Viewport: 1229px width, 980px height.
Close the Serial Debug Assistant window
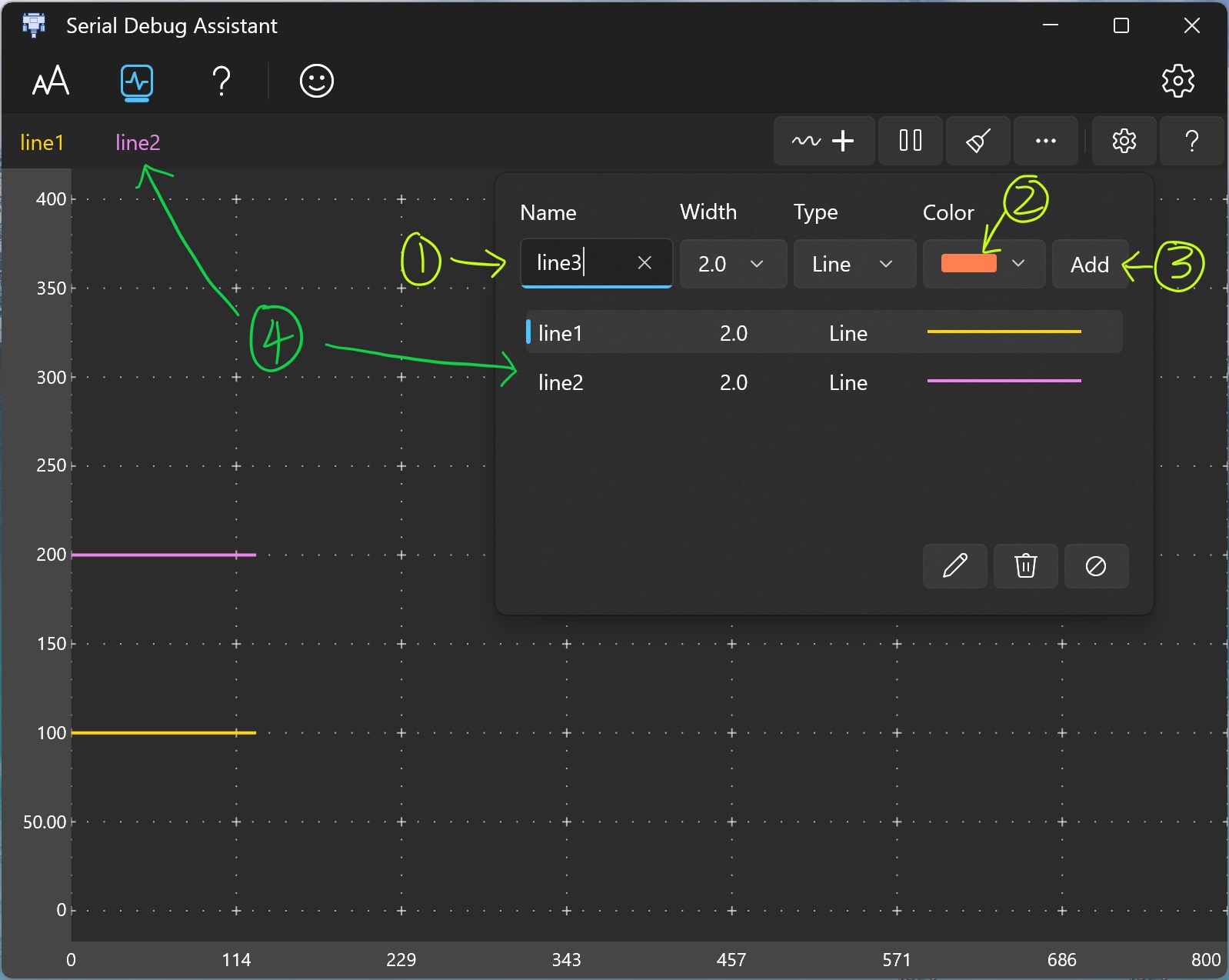1191,25
